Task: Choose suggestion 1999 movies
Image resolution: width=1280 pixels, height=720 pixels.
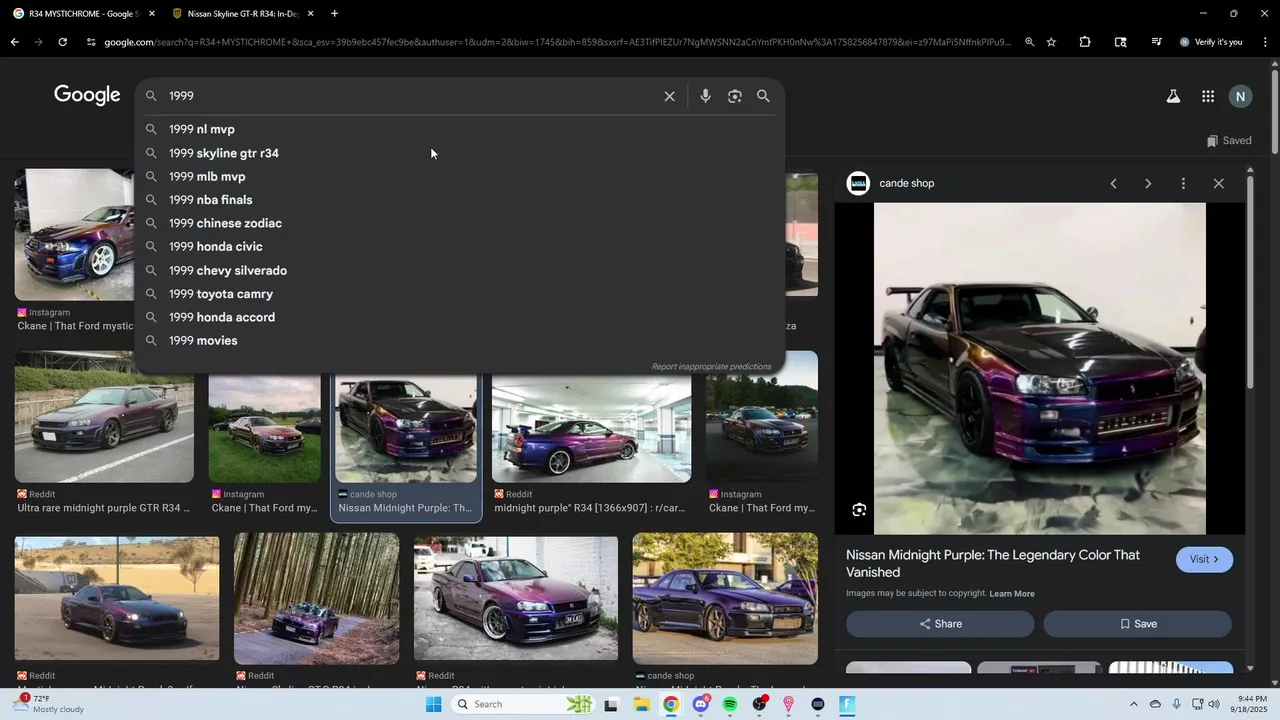Action: click(x=460, y=341)
